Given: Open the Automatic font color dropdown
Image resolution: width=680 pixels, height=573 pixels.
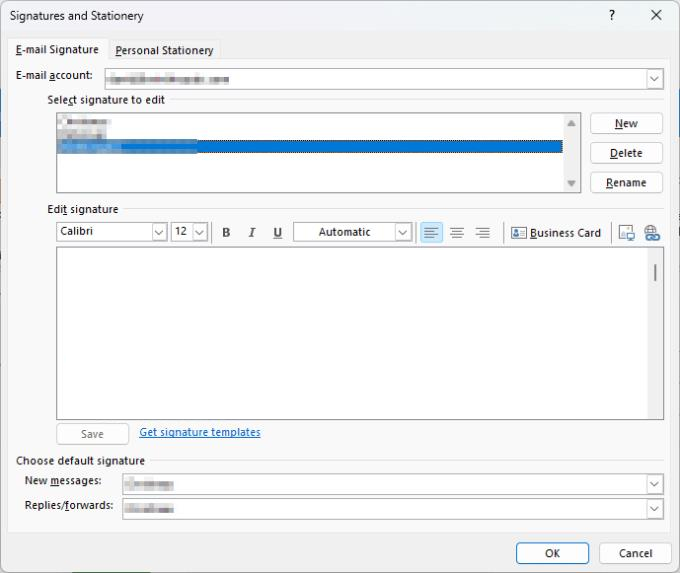Looking at the screenshot, I should 402,232.
